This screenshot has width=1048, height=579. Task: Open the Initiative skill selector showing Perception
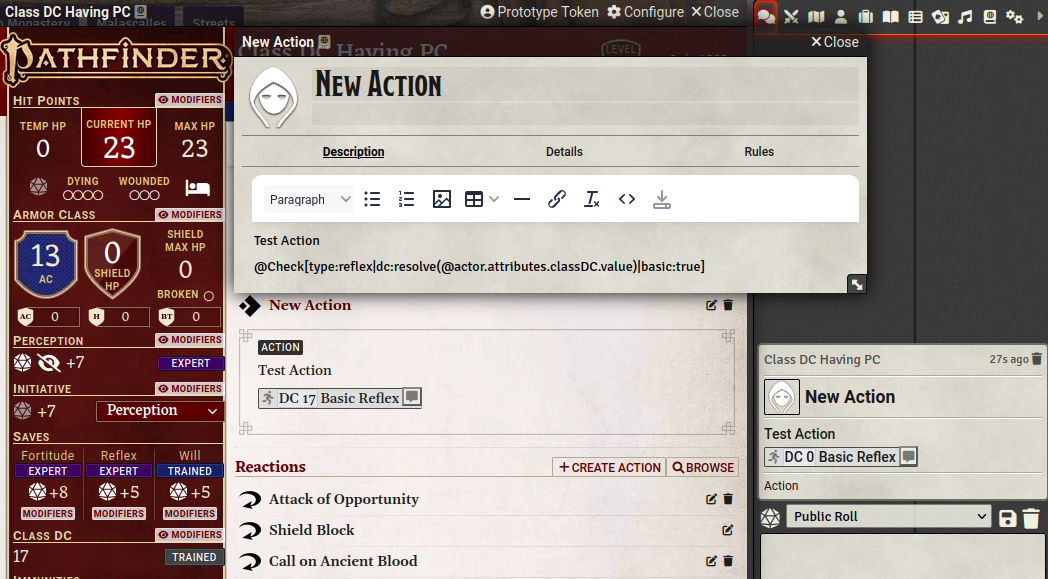tap(158, 410)
